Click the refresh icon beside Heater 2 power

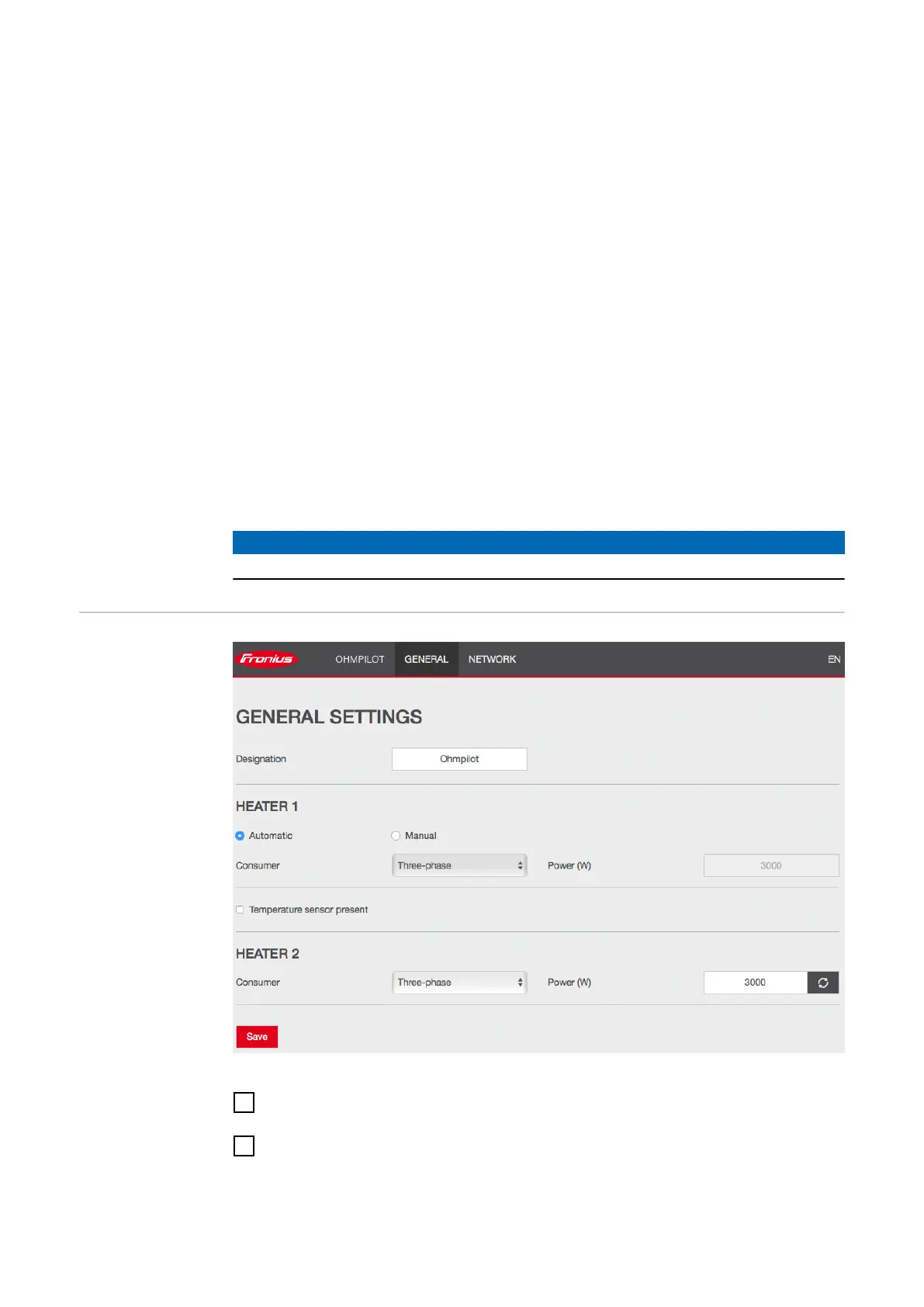click(822, 983)
